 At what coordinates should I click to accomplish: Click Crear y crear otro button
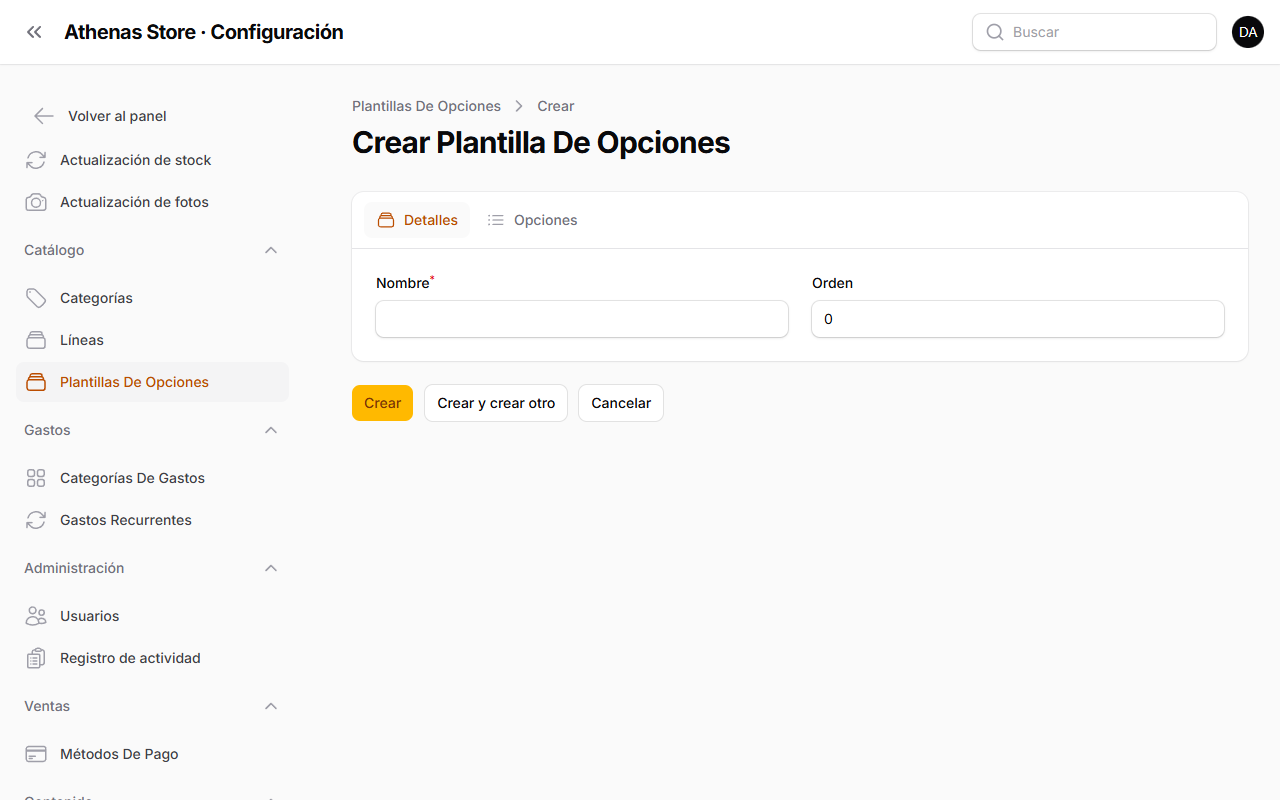[x=496, y=403]
